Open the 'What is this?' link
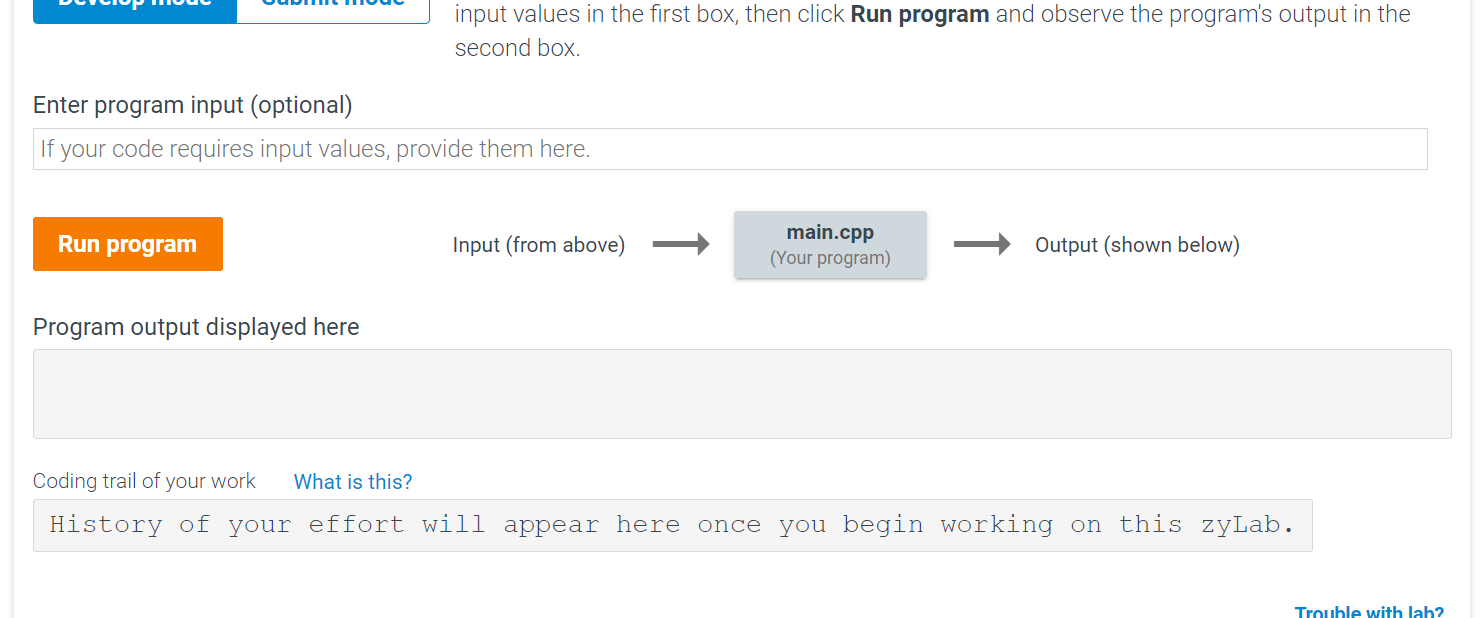Viewport: 1482px width, 618px height. point(352,482)
